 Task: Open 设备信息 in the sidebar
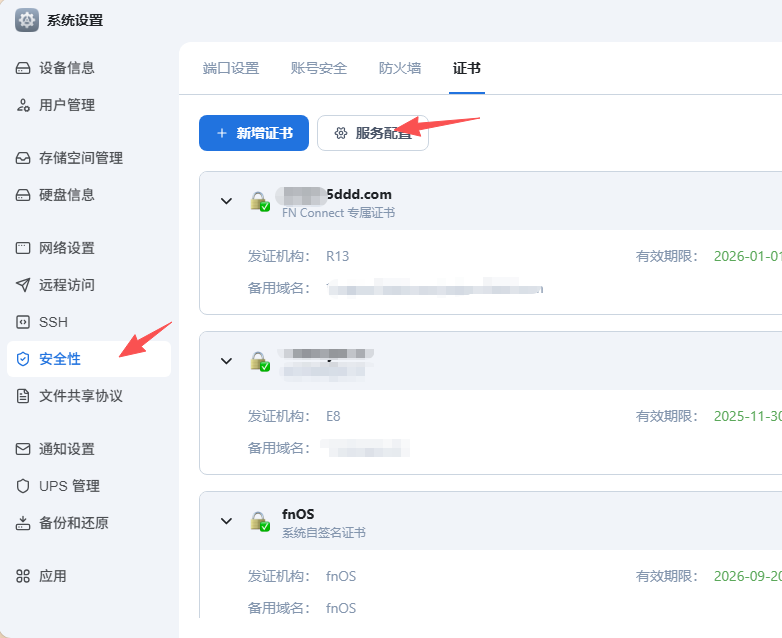89,68
